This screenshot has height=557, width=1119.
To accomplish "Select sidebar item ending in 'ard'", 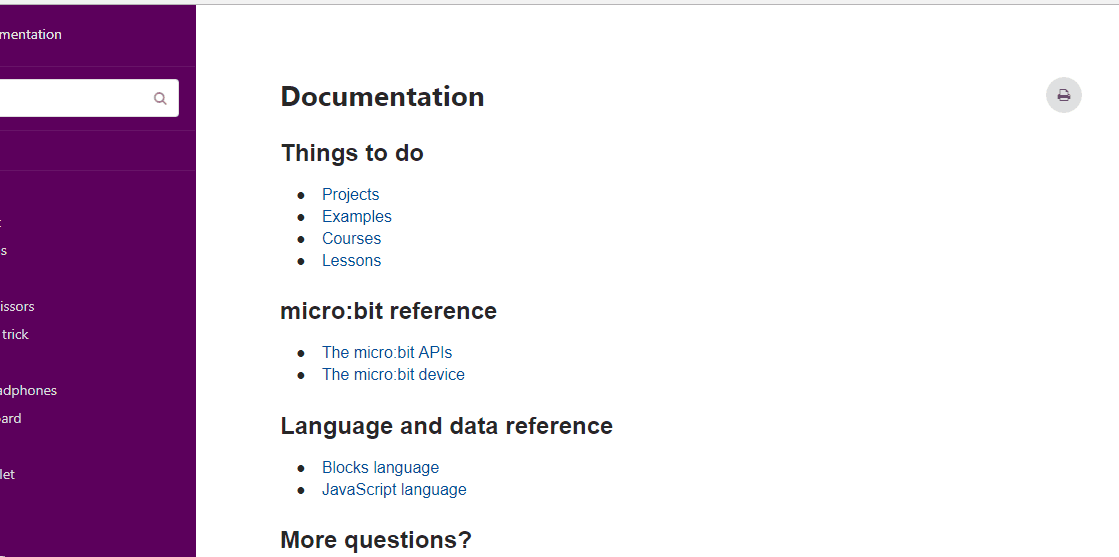I will 11,418.
